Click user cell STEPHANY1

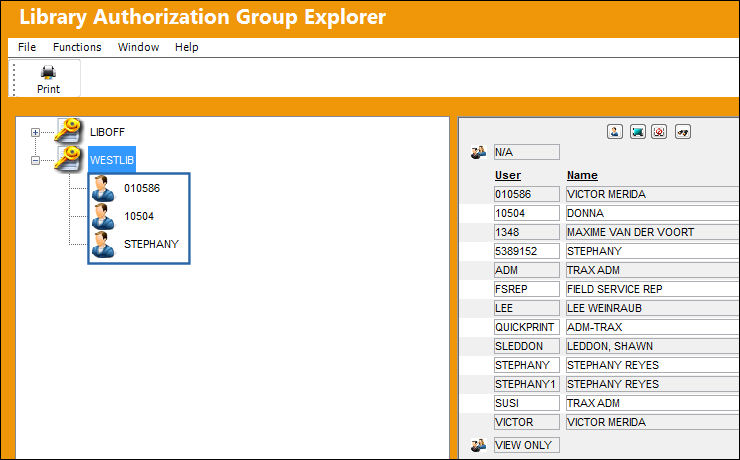coord(527,384)
